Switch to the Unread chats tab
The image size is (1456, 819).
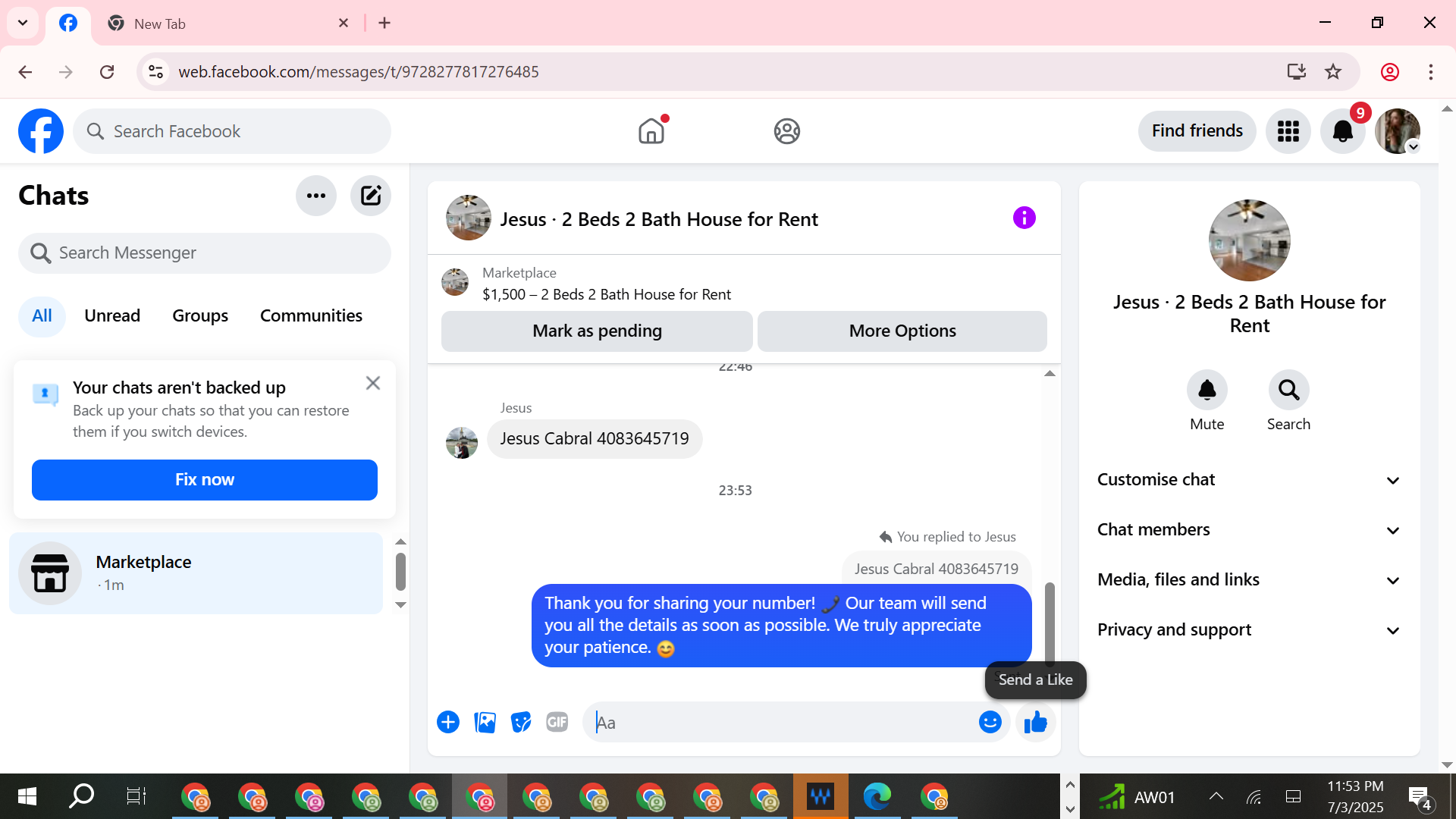tap(112, 315)
